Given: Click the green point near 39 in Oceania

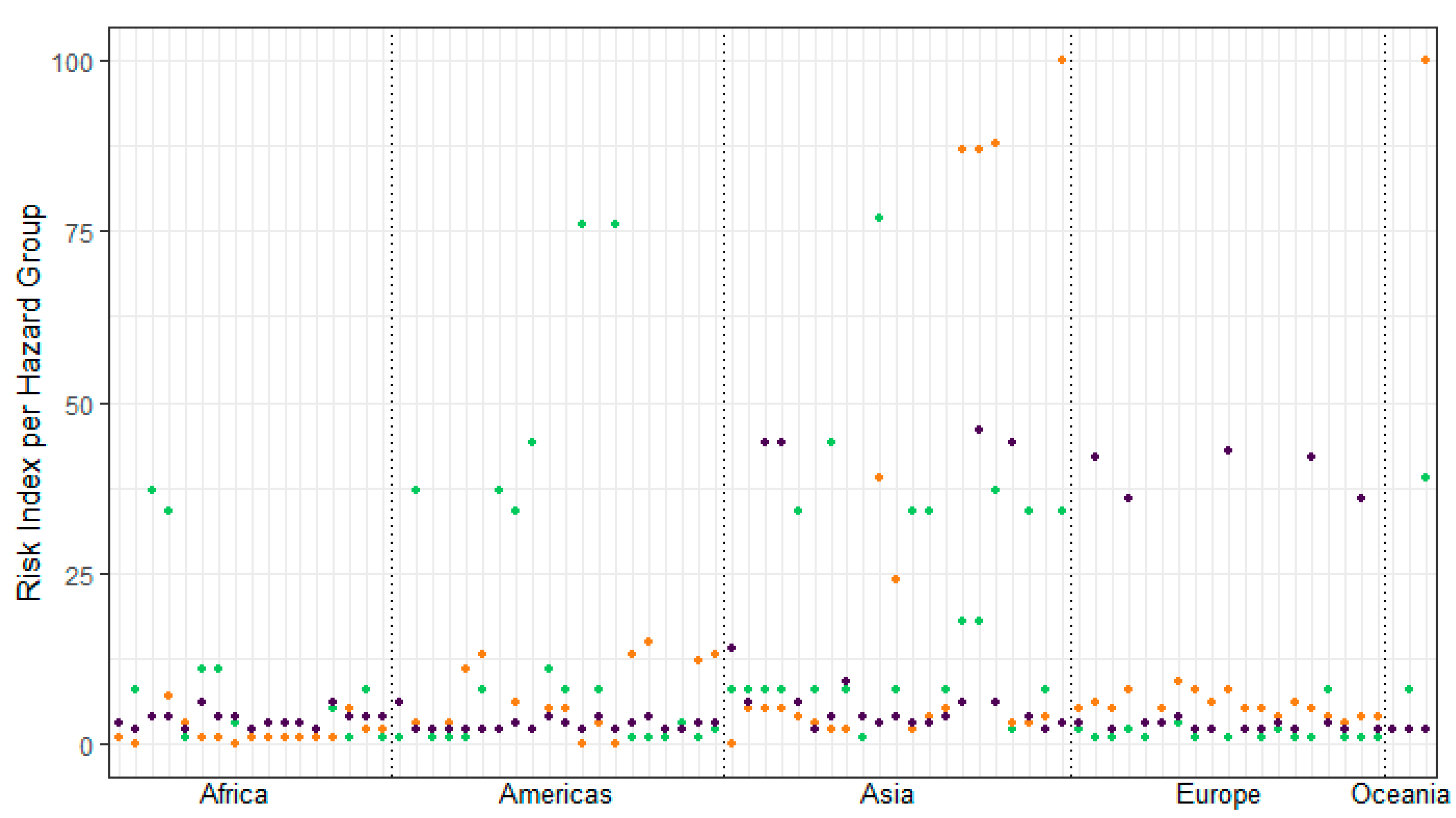Looking at the screenshot, I should click(1426, 477).
